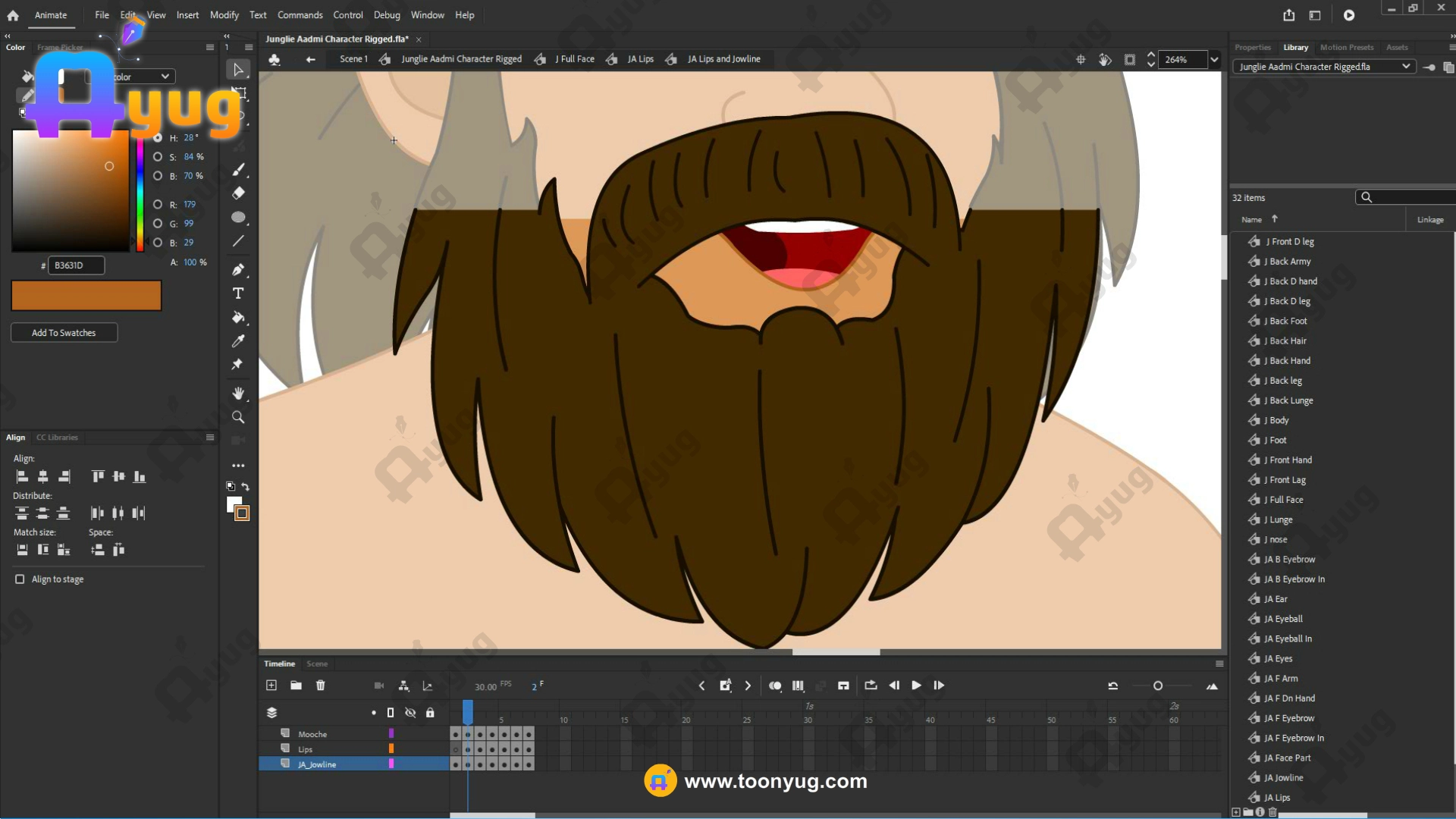The height and width of the screenshot is (819, 1456).
Task: Select the Text tool
Action: (x=238, y=293)
